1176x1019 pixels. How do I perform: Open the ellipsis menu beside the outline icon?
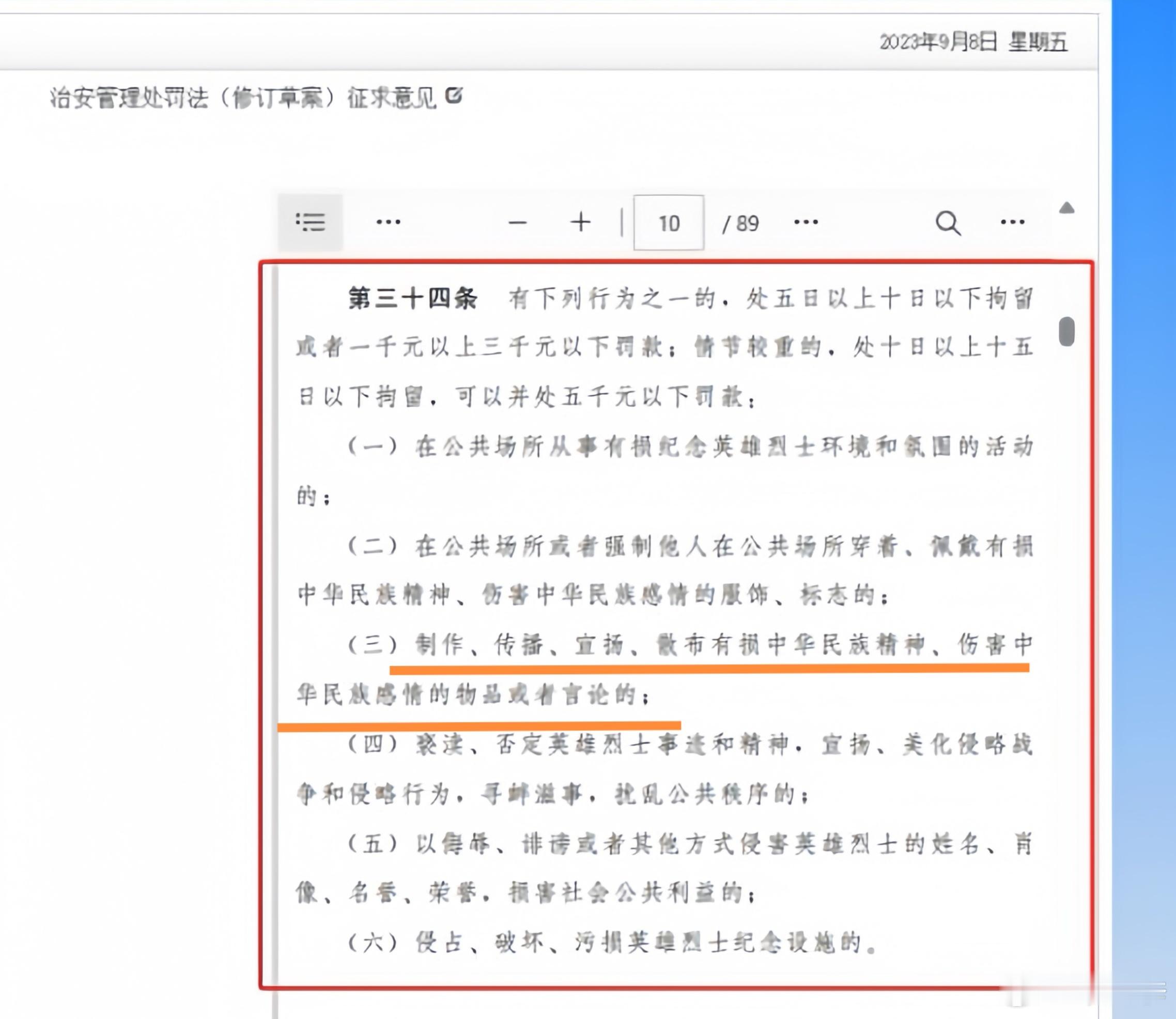tap(389, 222)
